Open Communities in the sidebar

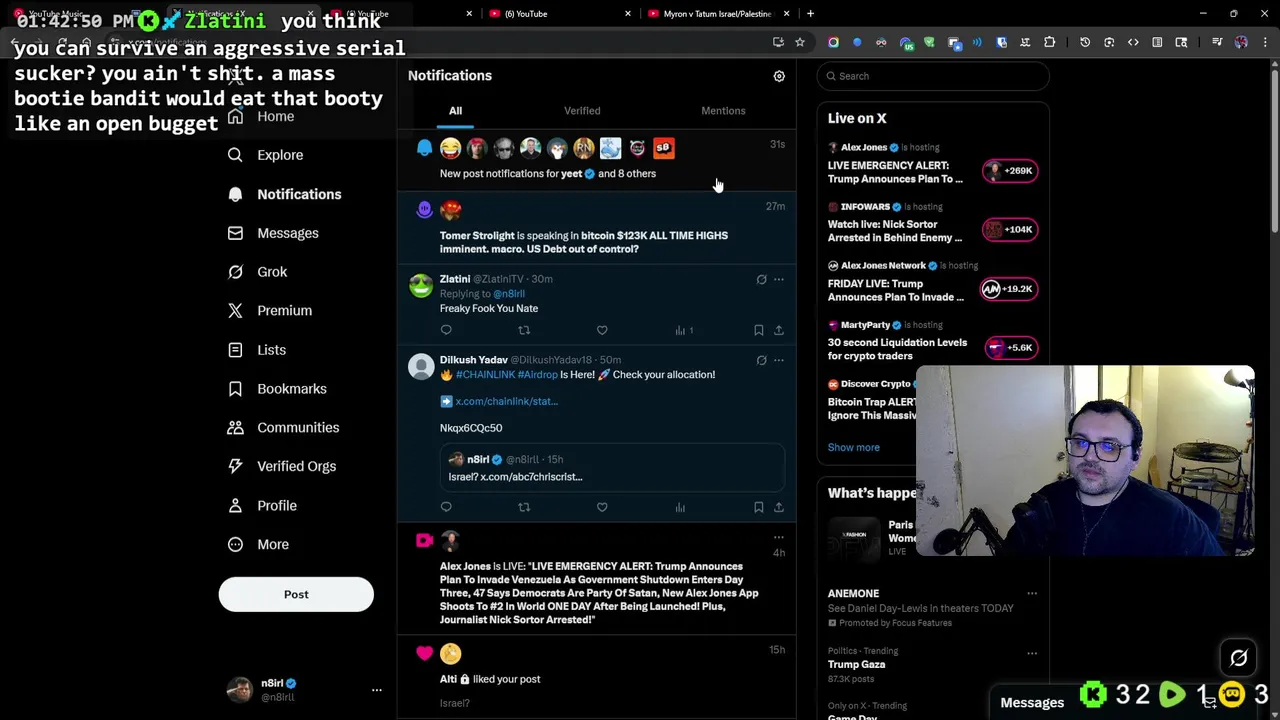click(283, 428)
